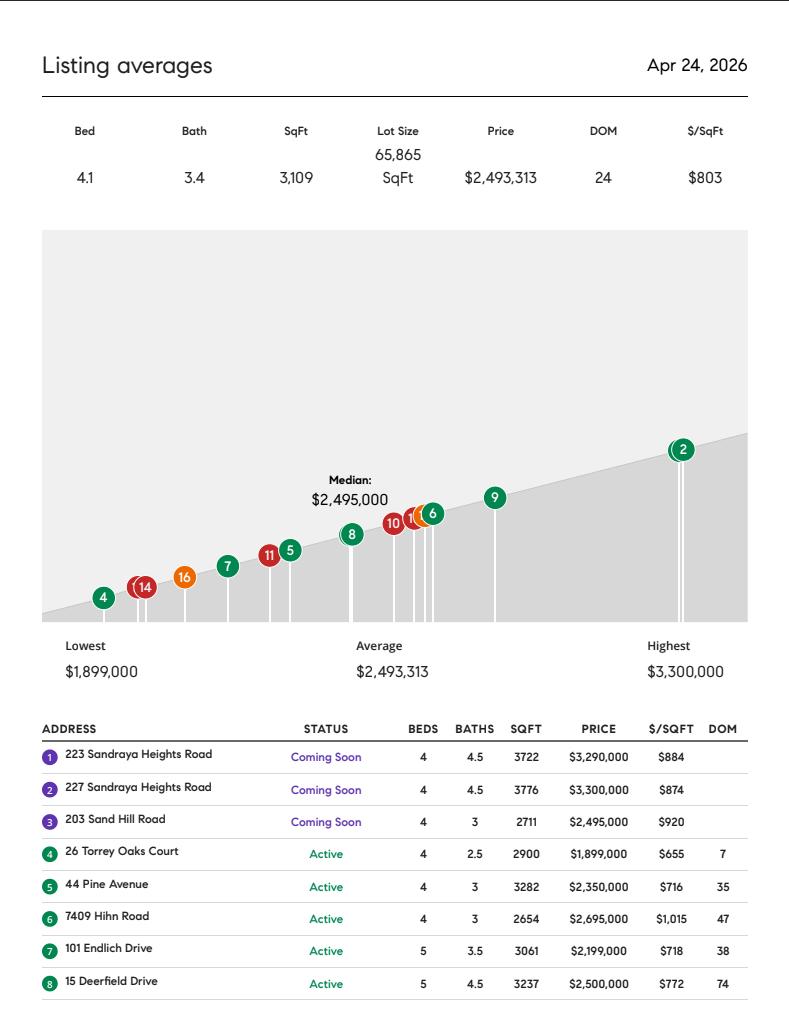Click the STATUS column header
Screen dimensions: 789x1028
coord(326,729)
